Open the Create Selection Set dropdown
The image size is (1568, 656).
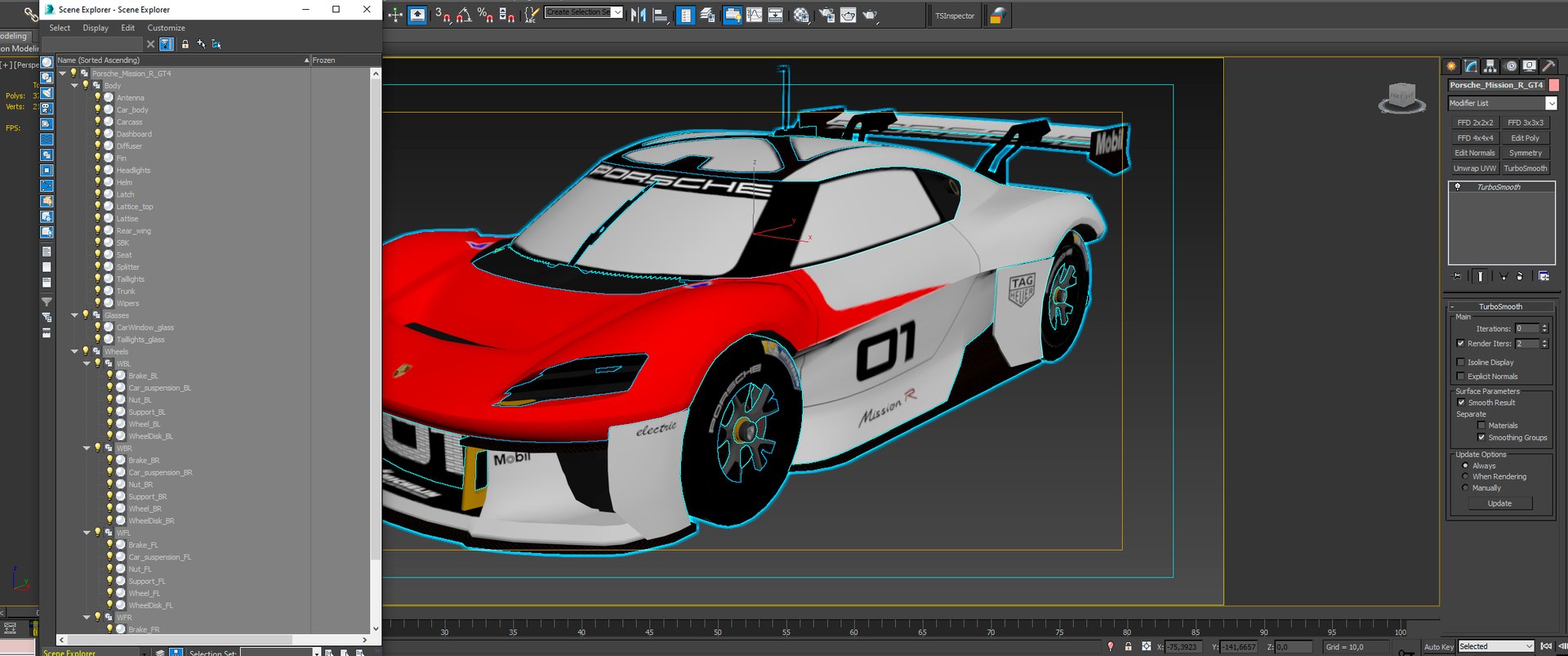pyautogui.click(x=617, y=12)
